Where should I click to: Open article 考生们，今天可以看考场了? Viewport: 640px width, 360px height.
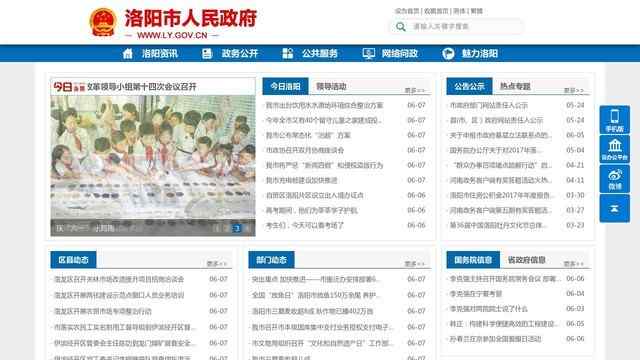click(305, 225)
